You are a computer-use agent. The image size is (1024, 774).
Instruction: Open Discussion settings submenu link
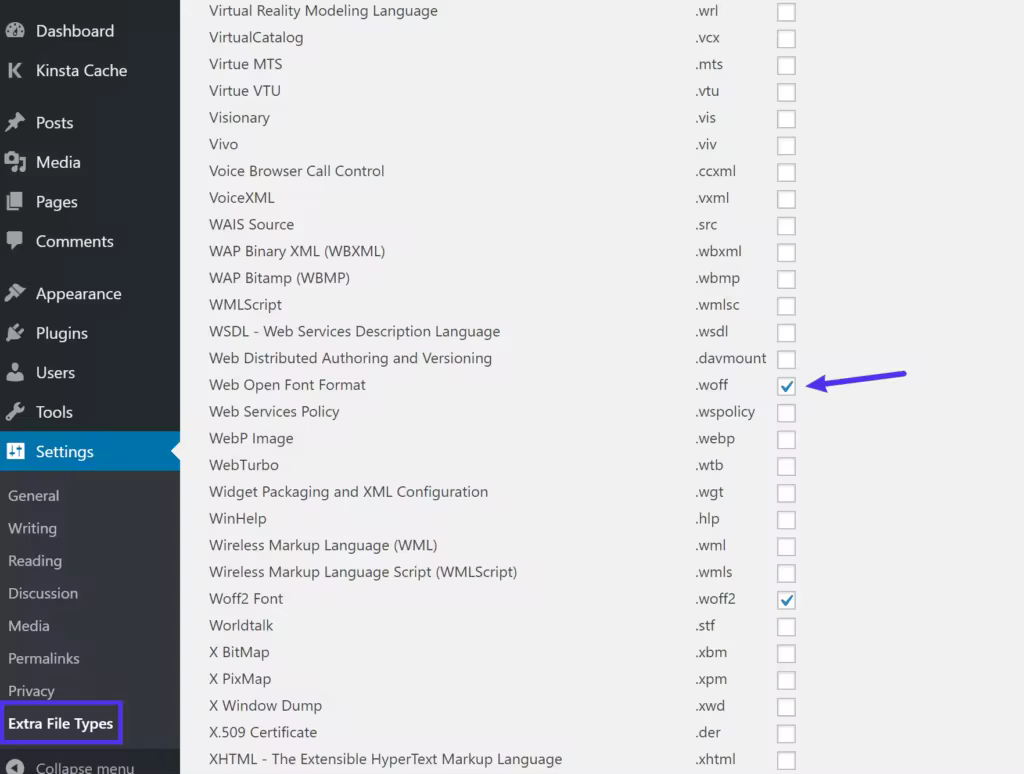pos(43,593)
